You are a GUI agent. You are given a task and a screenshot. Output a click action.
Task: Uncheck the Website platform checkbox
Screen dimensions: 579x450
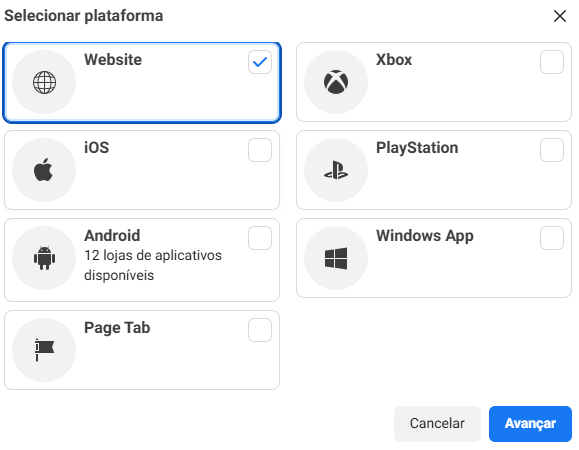click(x=260, y=62)
